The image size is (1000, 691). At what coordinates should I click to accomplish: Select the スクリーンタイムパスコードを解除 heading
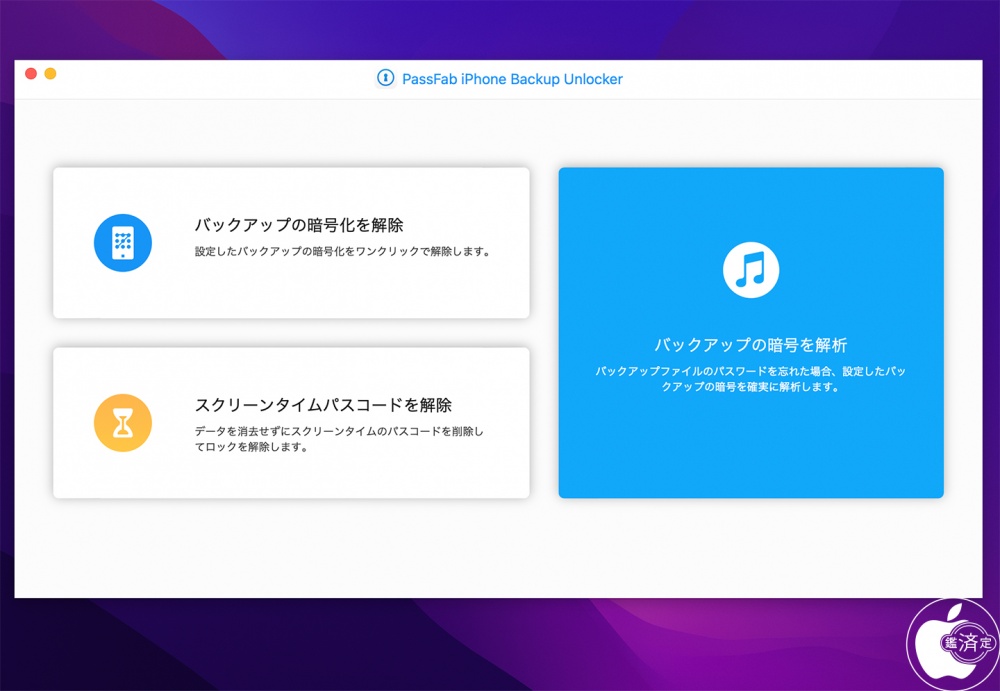[322, 405]
